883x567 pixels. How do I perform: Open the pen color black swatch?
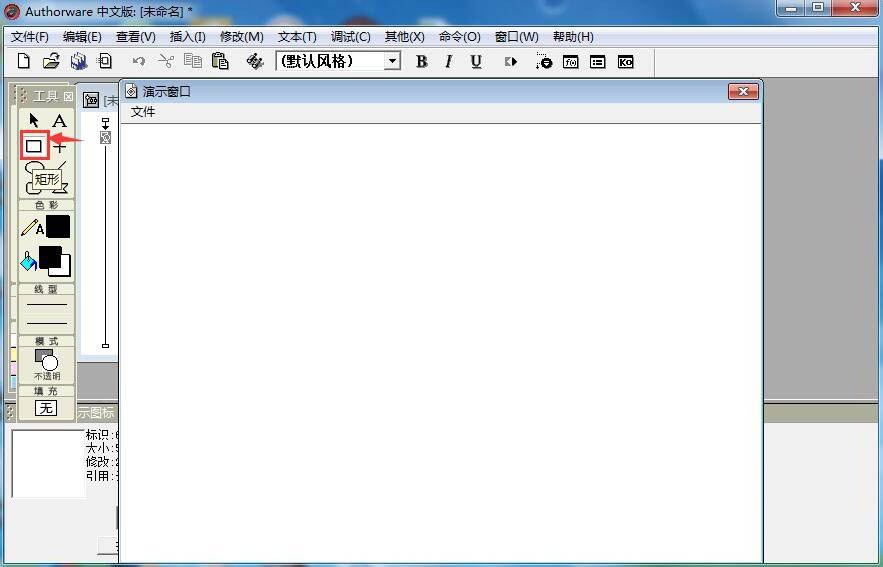click(58, 226)
